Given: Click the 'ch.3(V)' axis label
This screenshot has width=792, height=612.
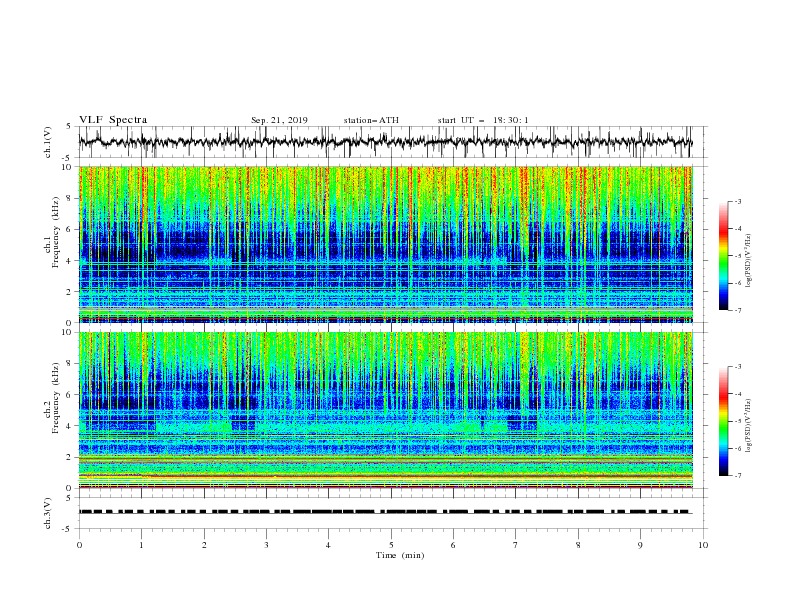Looking at the screenshot, I should pos(48,513).
